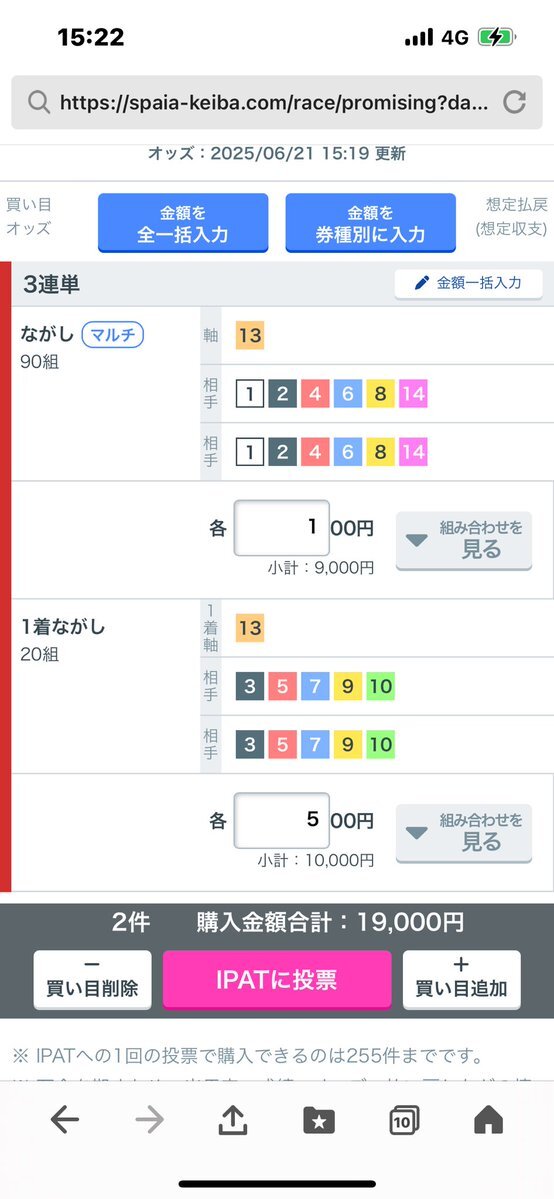Go back with the browser back arrow
554x1199 pixels.
(65, 1120)
